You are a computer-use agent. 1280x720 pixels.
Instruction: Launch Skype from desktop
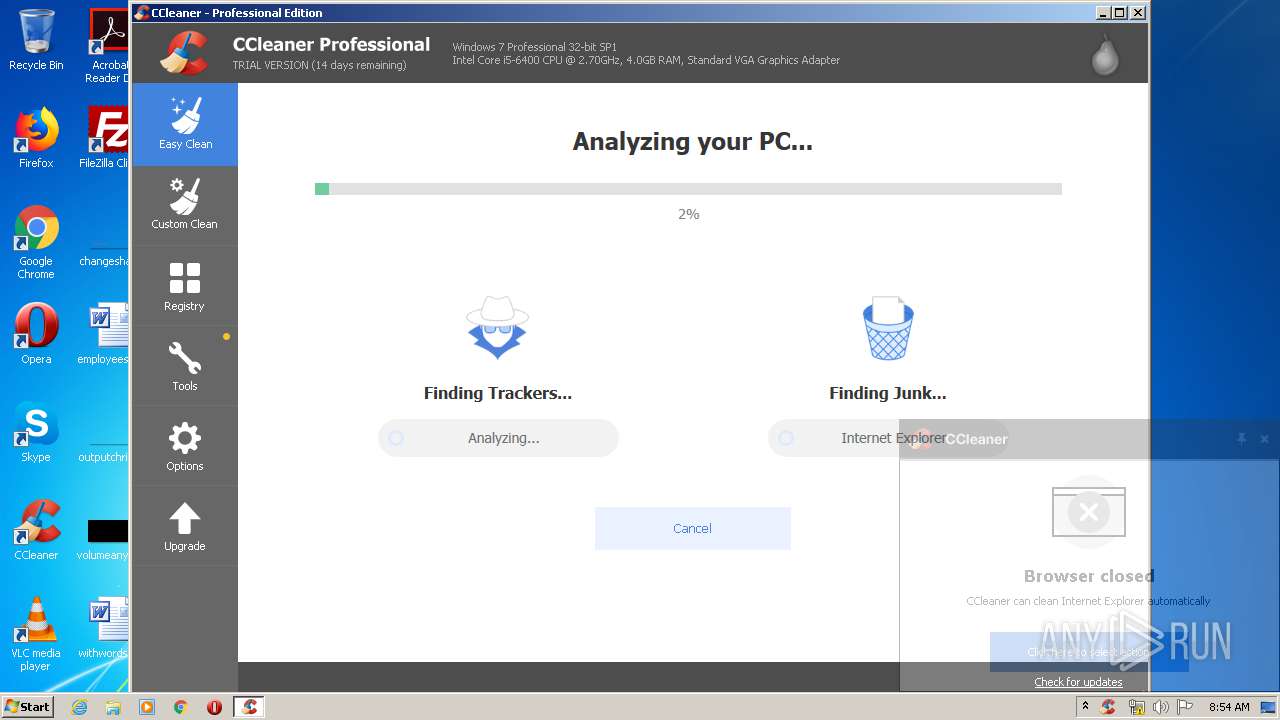pyautogui.click(x=36, y=431)
